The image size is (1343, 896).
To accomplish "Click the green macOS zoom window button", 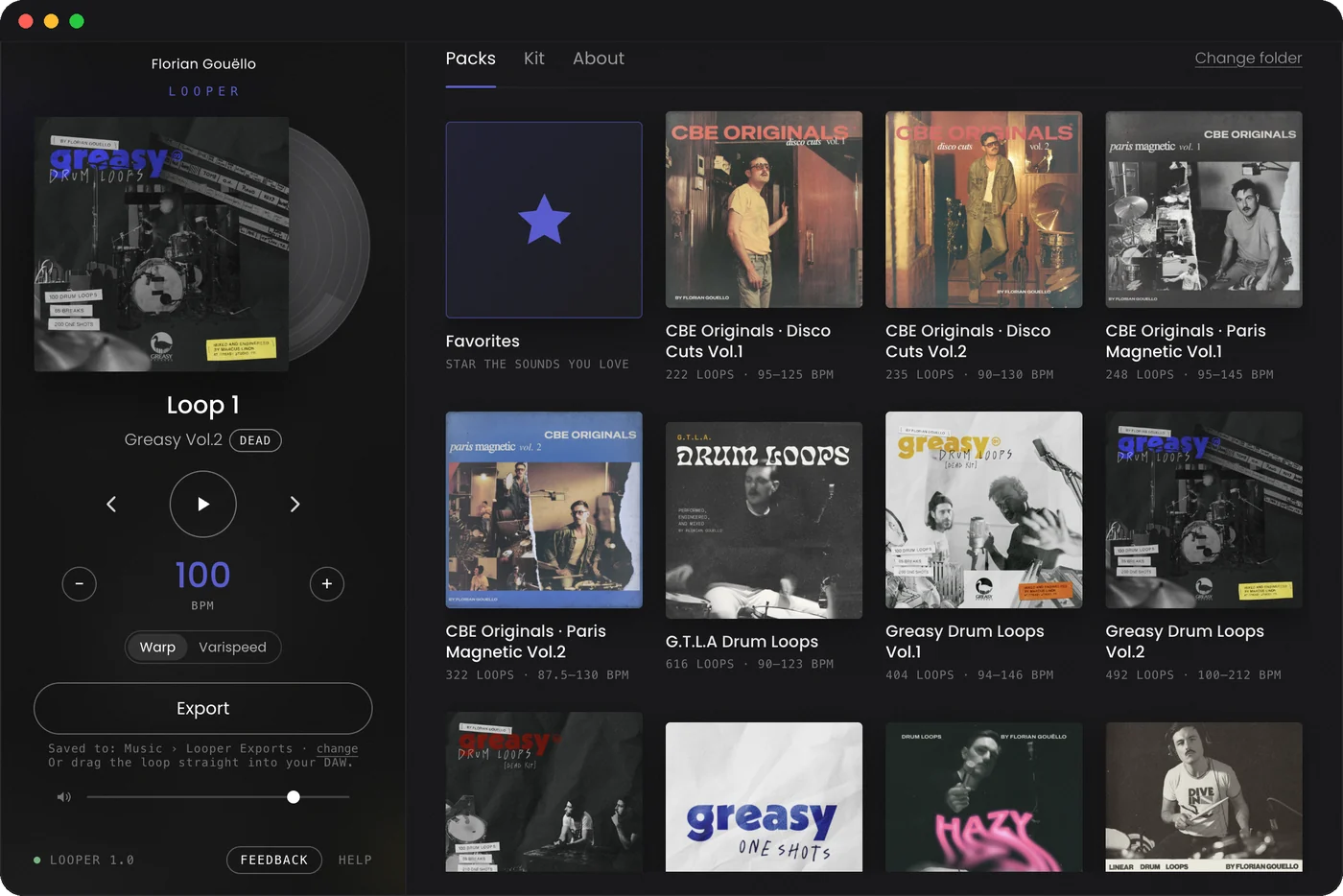I will (77, 21).
